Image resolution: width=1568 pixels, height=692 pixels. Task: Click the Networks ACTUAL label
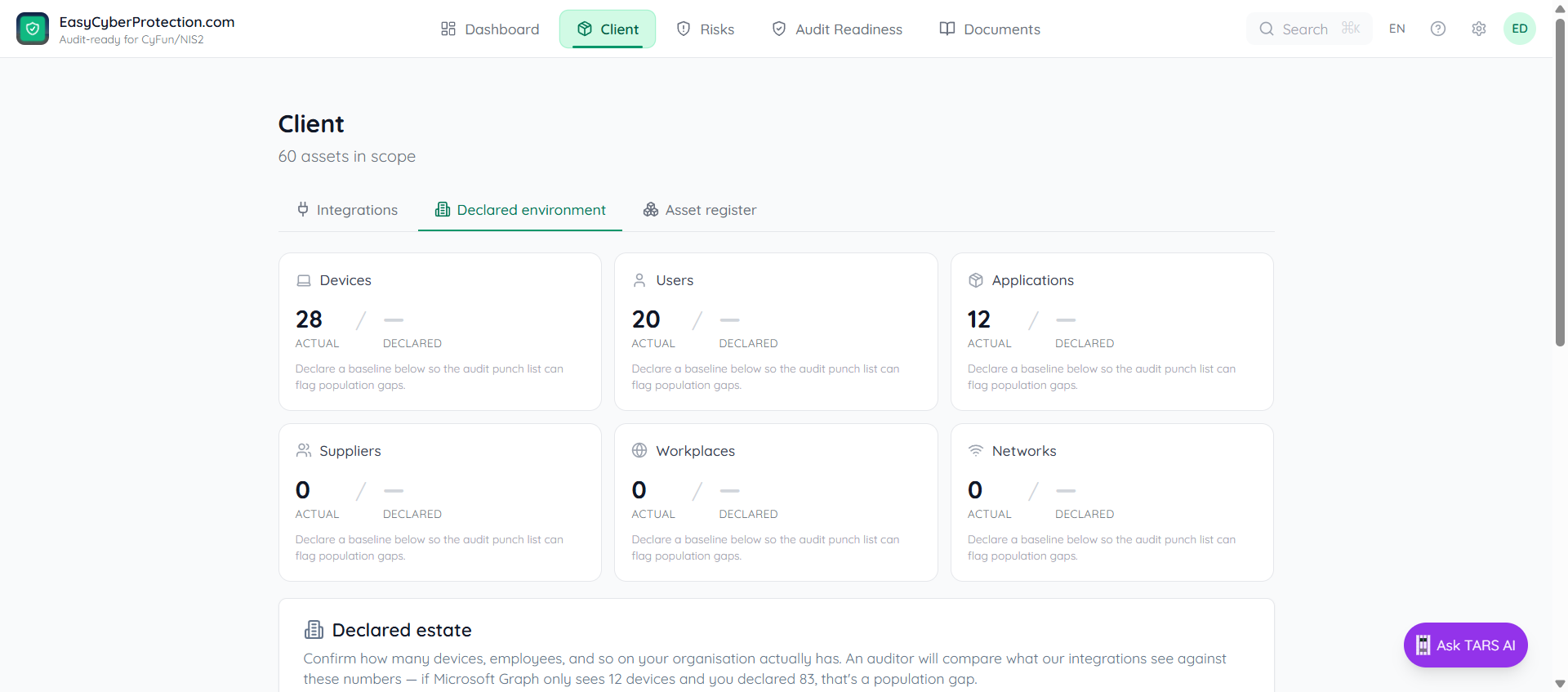[990, 515]
